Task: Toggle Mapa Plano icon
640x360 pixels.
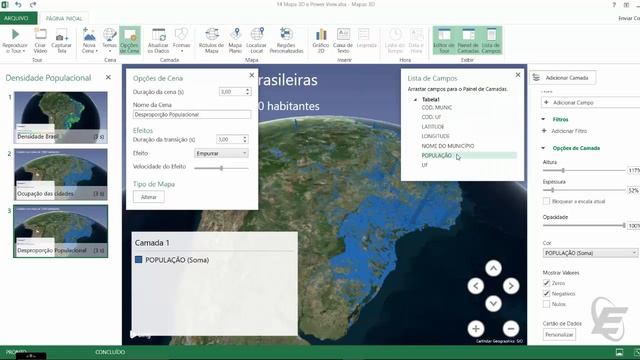Action: (236, 34)
